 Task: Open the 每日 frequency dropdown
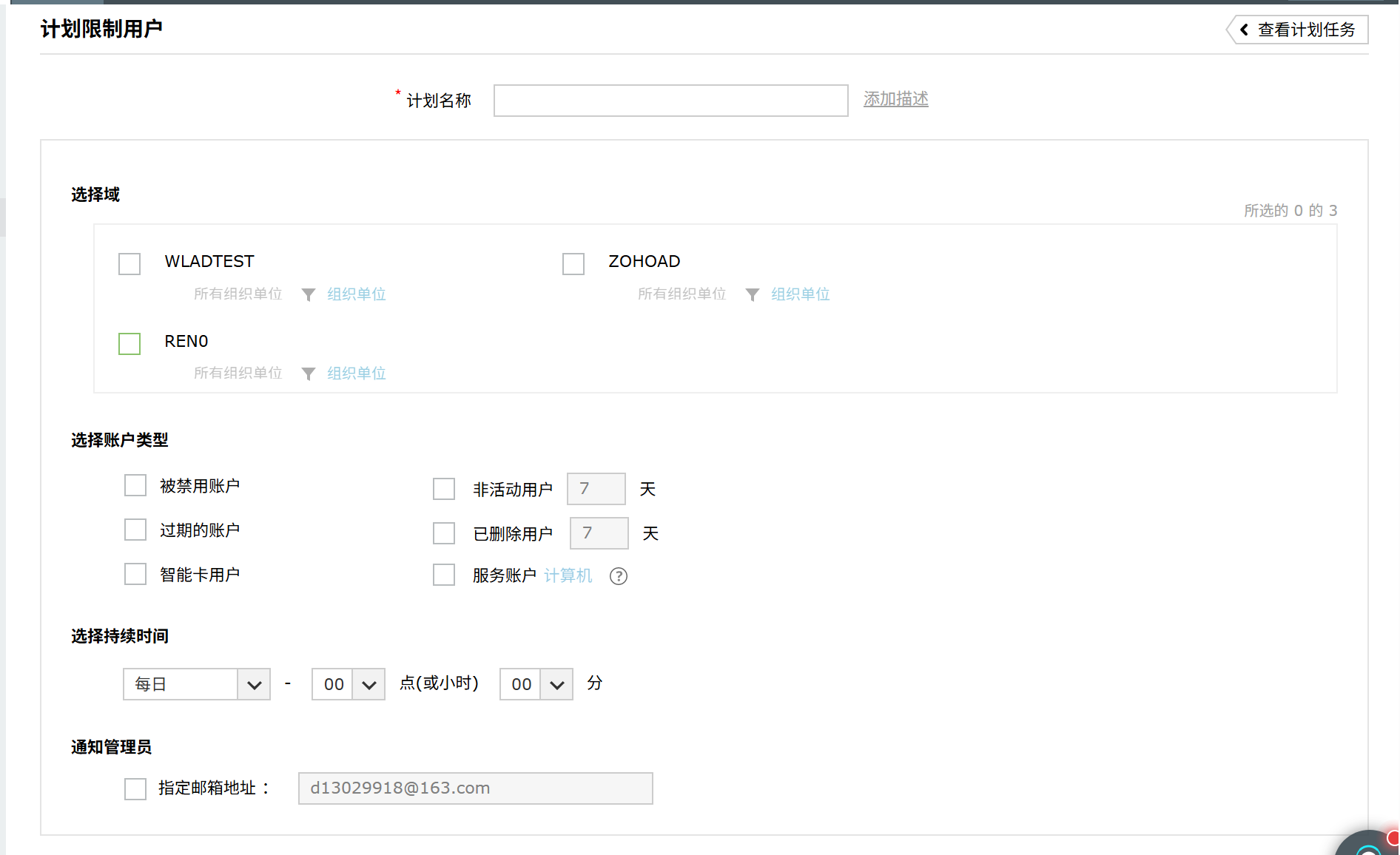197,684
